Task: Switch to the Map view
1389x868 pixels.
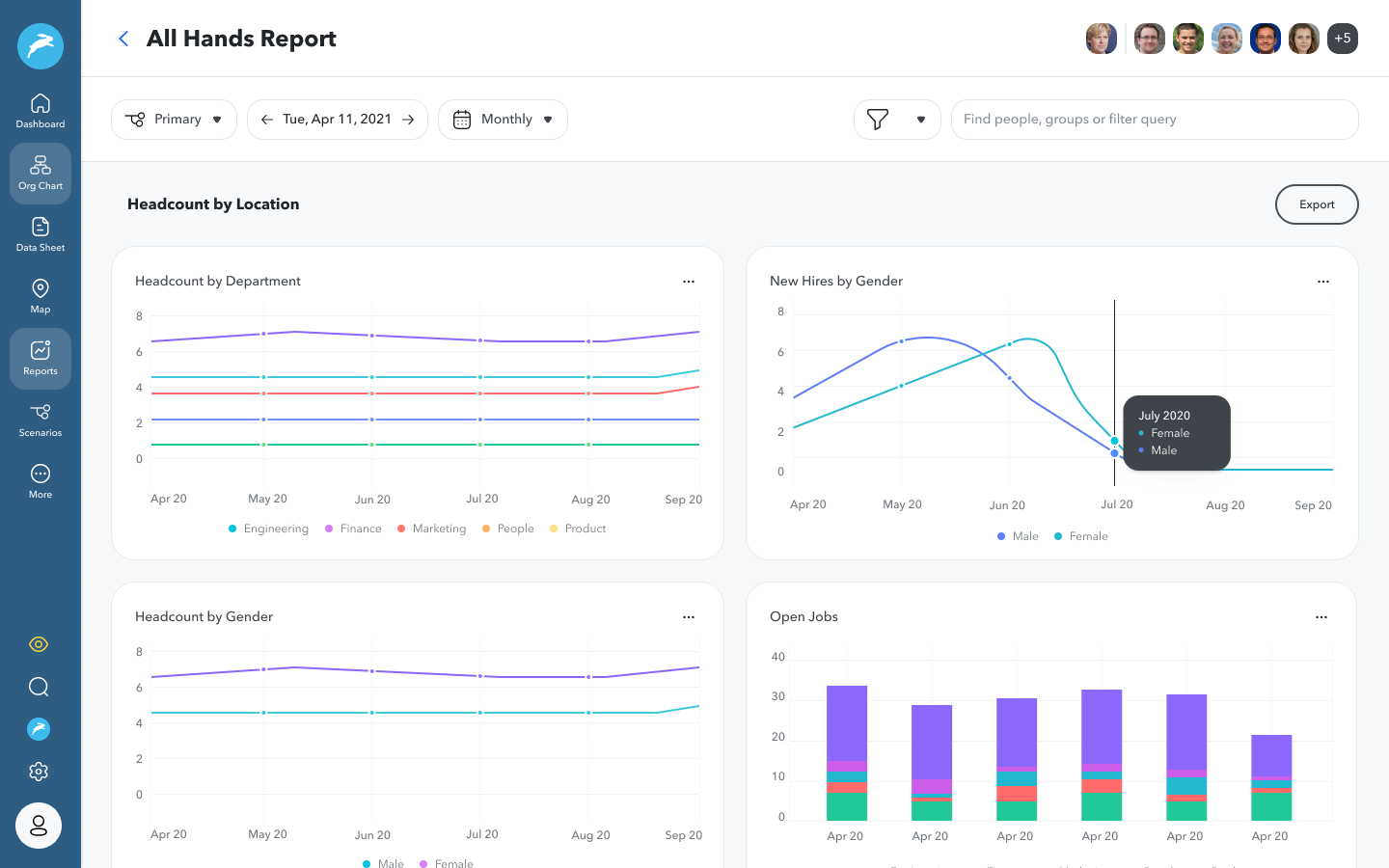Action: pyautogui.click(x=40, y=295)
